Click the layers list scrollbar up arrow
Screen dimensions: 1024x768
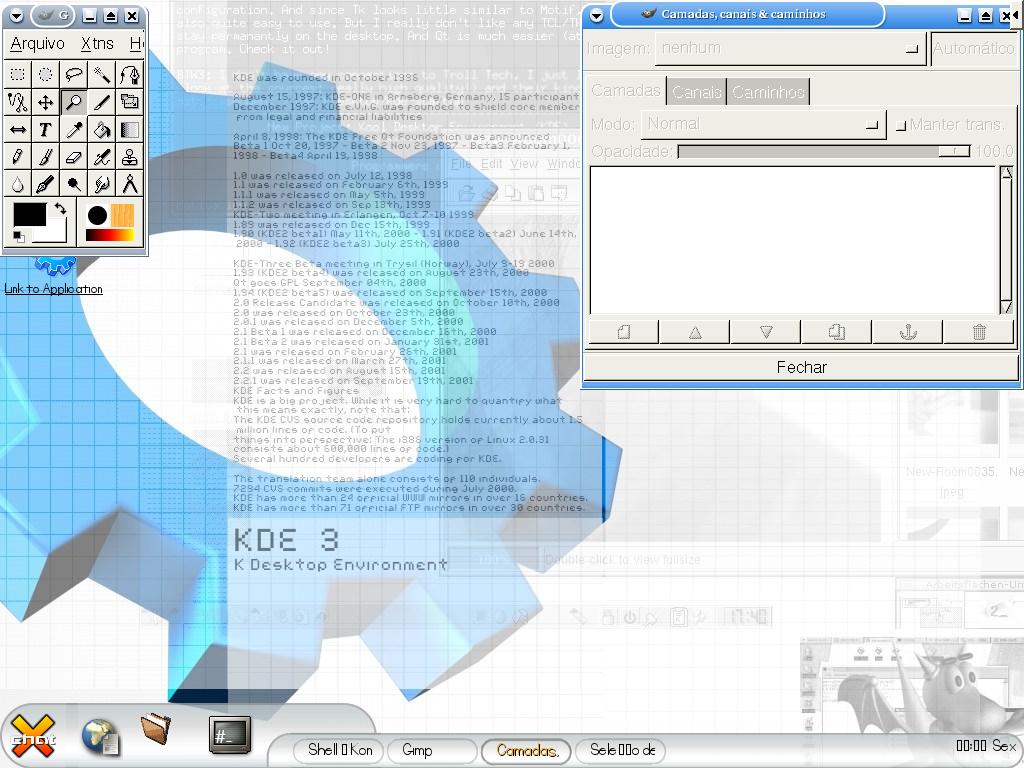tap(1006, 173)
